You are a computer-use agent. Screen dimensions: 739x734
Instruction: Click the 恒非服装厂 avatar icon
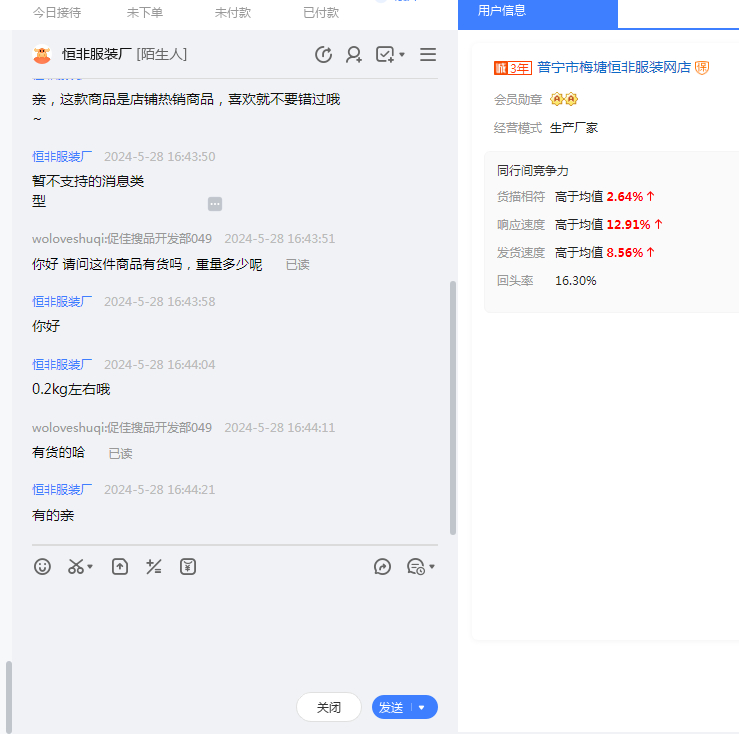[42, 55]
